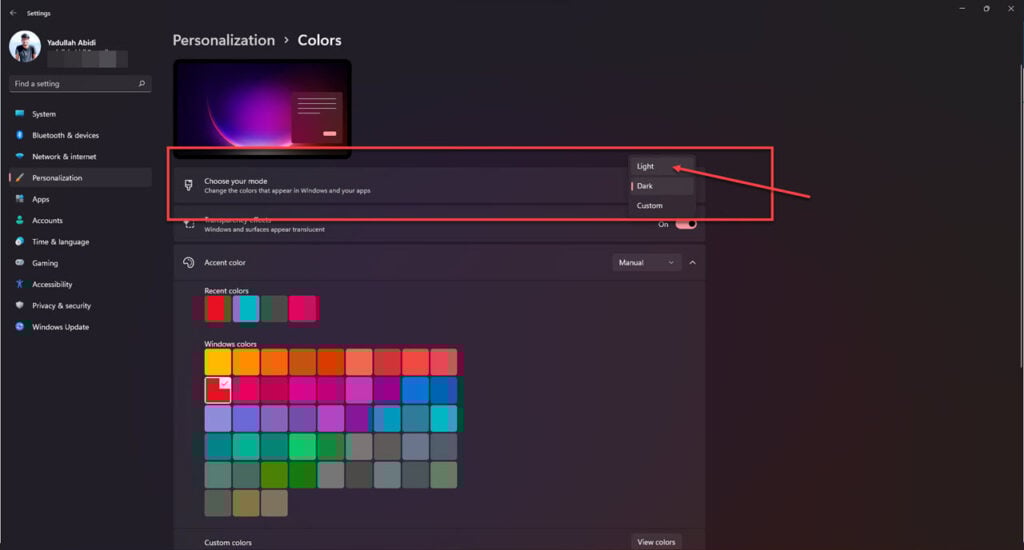Pick the selected red swatch with checkmark
Image resolution: width=1024 pixels, height=550 pixels.
217,390
